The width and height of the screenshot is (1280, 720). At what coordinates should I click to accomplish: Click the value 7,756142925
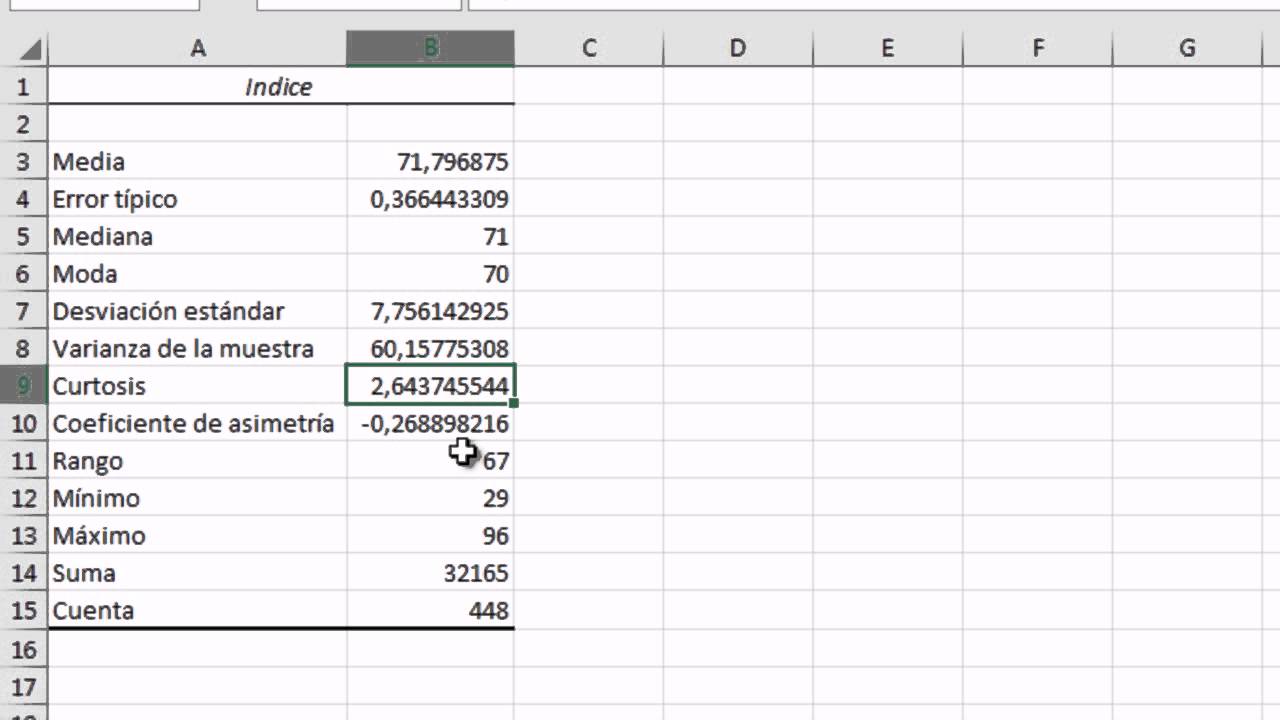[x=431, y=311]
